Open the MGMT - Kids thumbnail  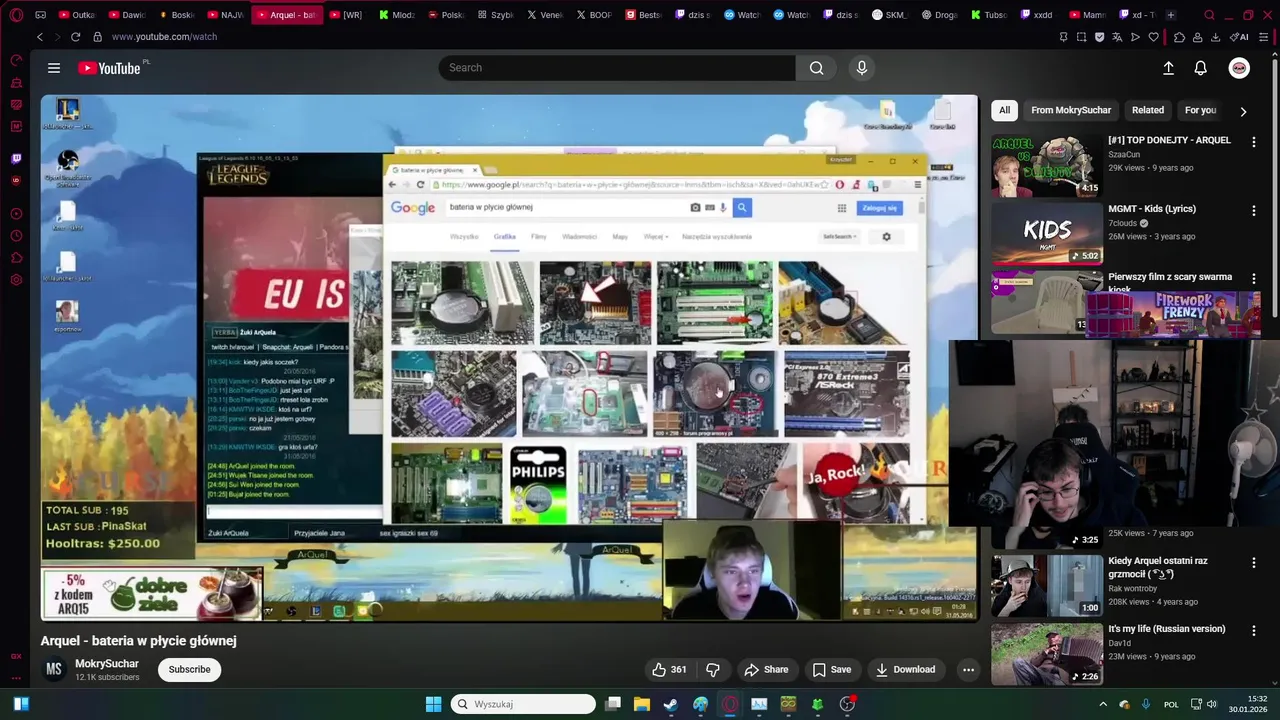(x=1046, y=233)
